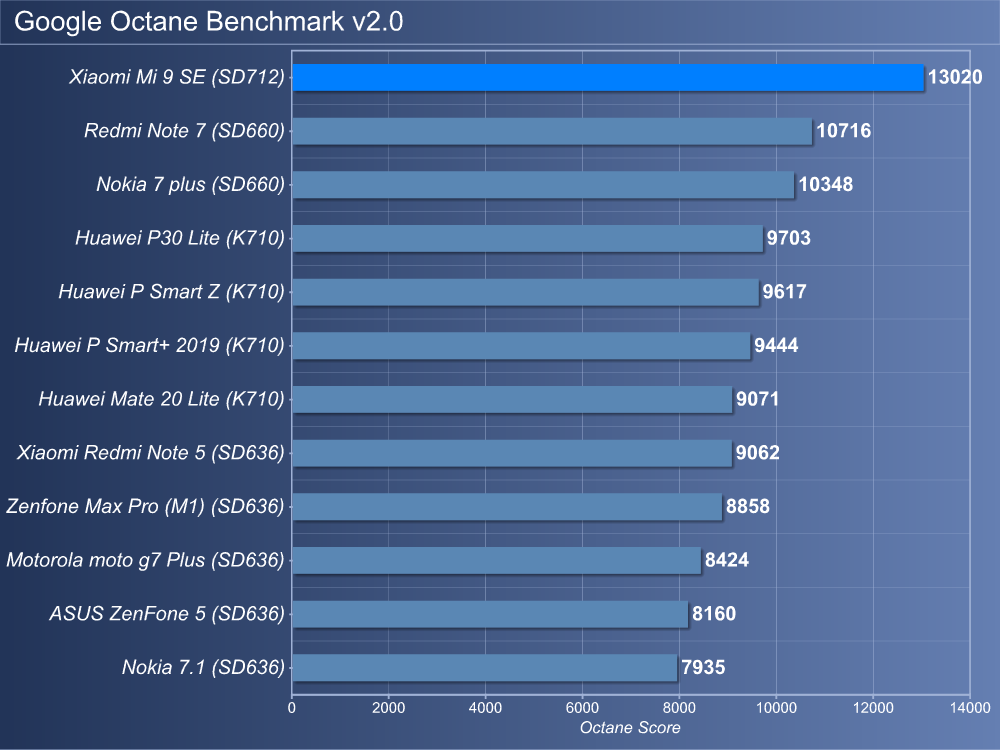Select the Huawei P Smart Z (K710) label

tap(172, 291)
